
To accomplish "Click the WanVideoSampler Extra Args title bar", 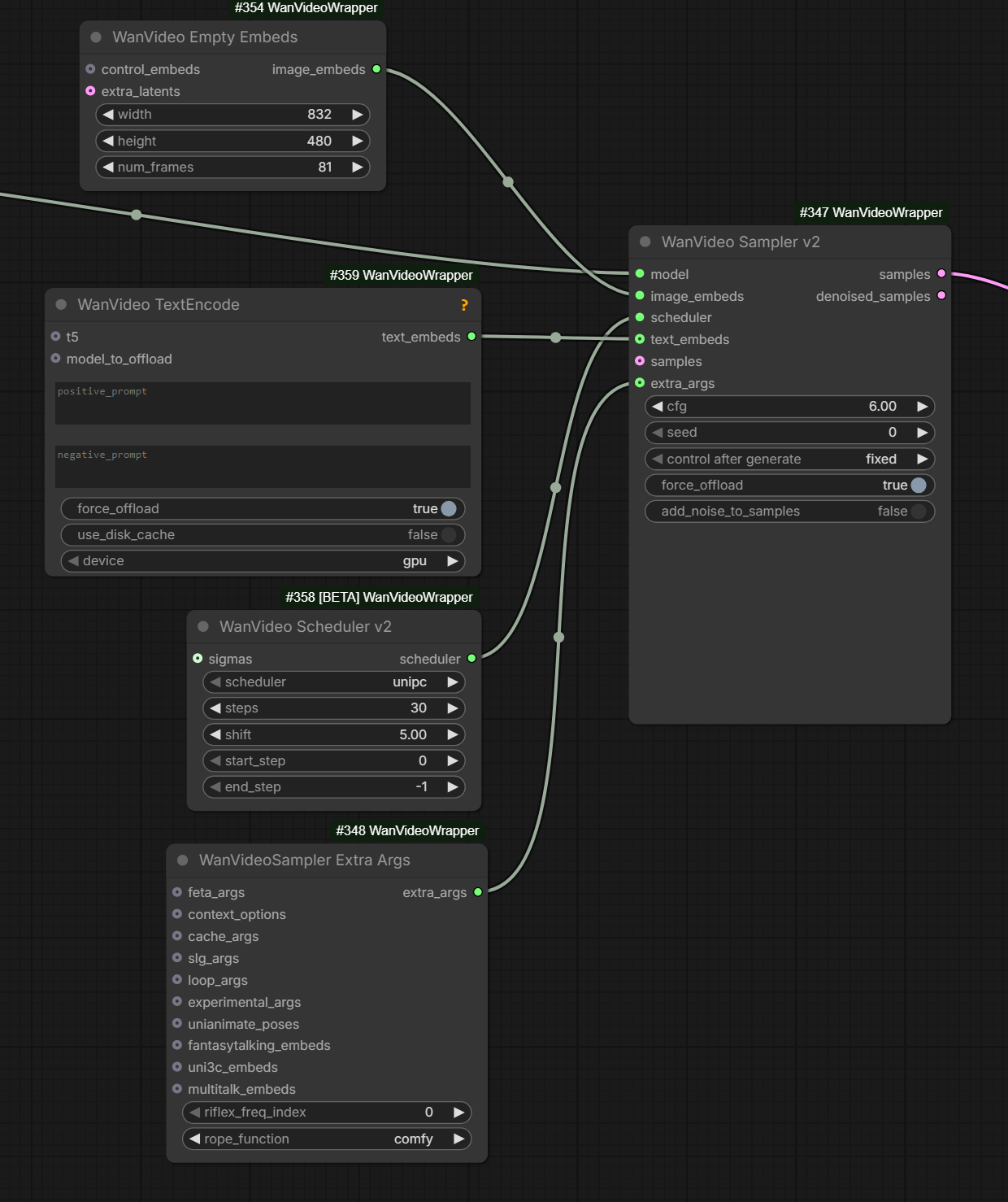I will click(x=327, y=860).
